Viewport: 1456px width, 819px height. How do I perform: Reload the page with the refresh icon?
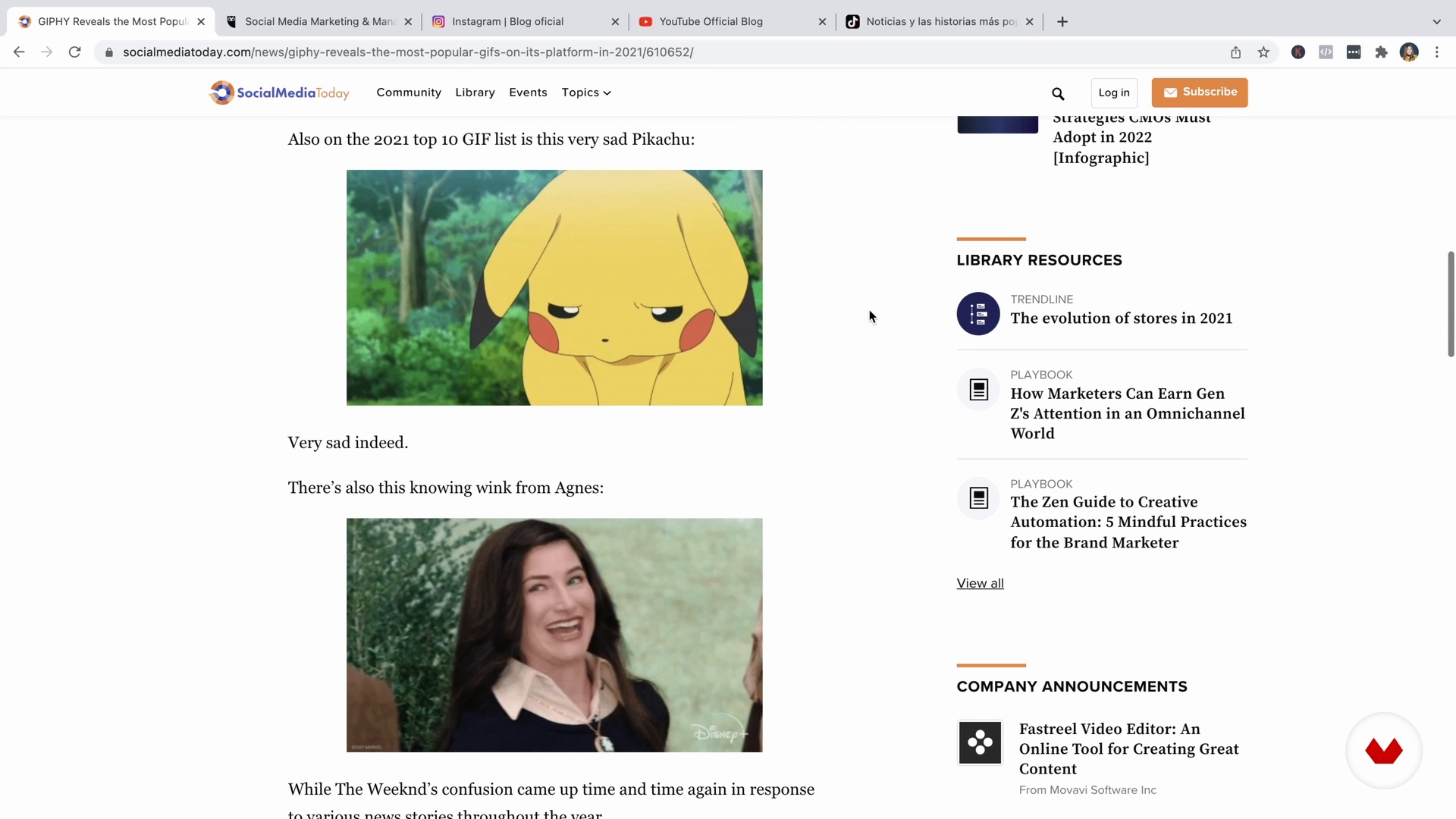point(74,52)
